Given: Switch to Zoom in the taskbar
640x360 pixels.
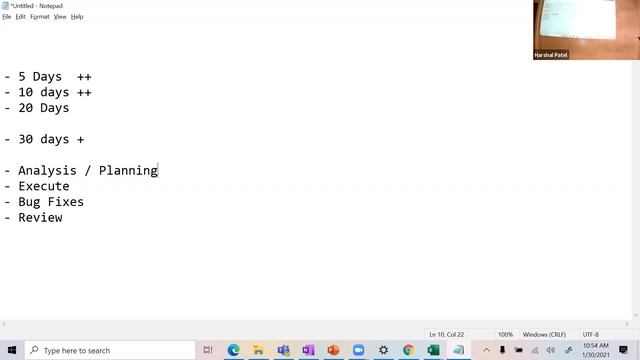Looking at the screenshot, I should 358,350.
